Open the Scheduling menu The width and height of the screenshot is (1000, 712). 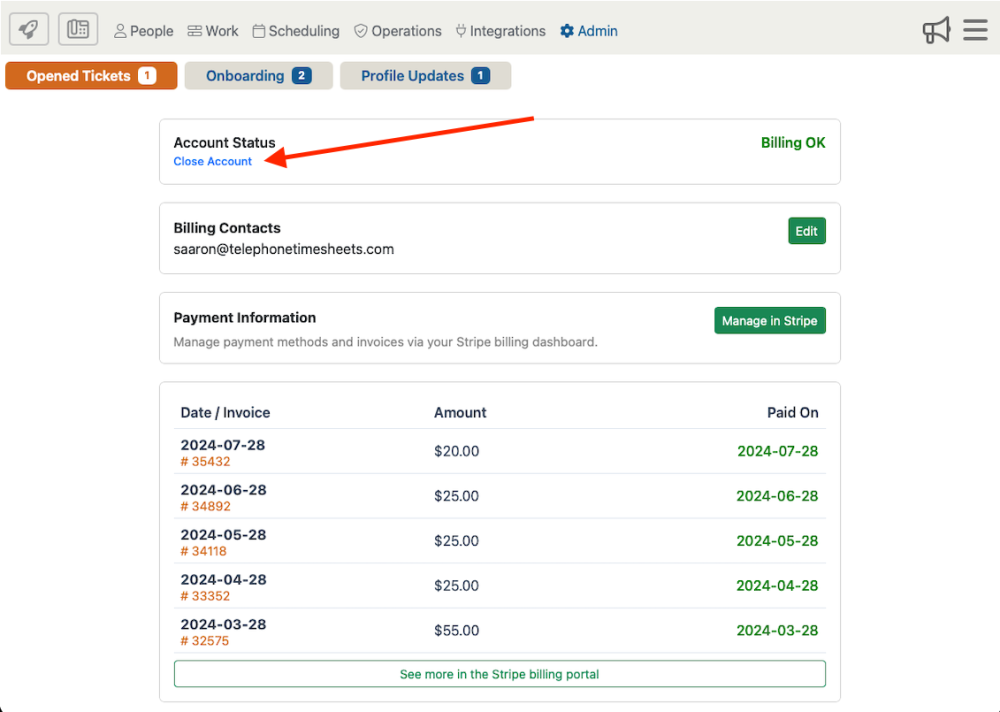point(296,31)
